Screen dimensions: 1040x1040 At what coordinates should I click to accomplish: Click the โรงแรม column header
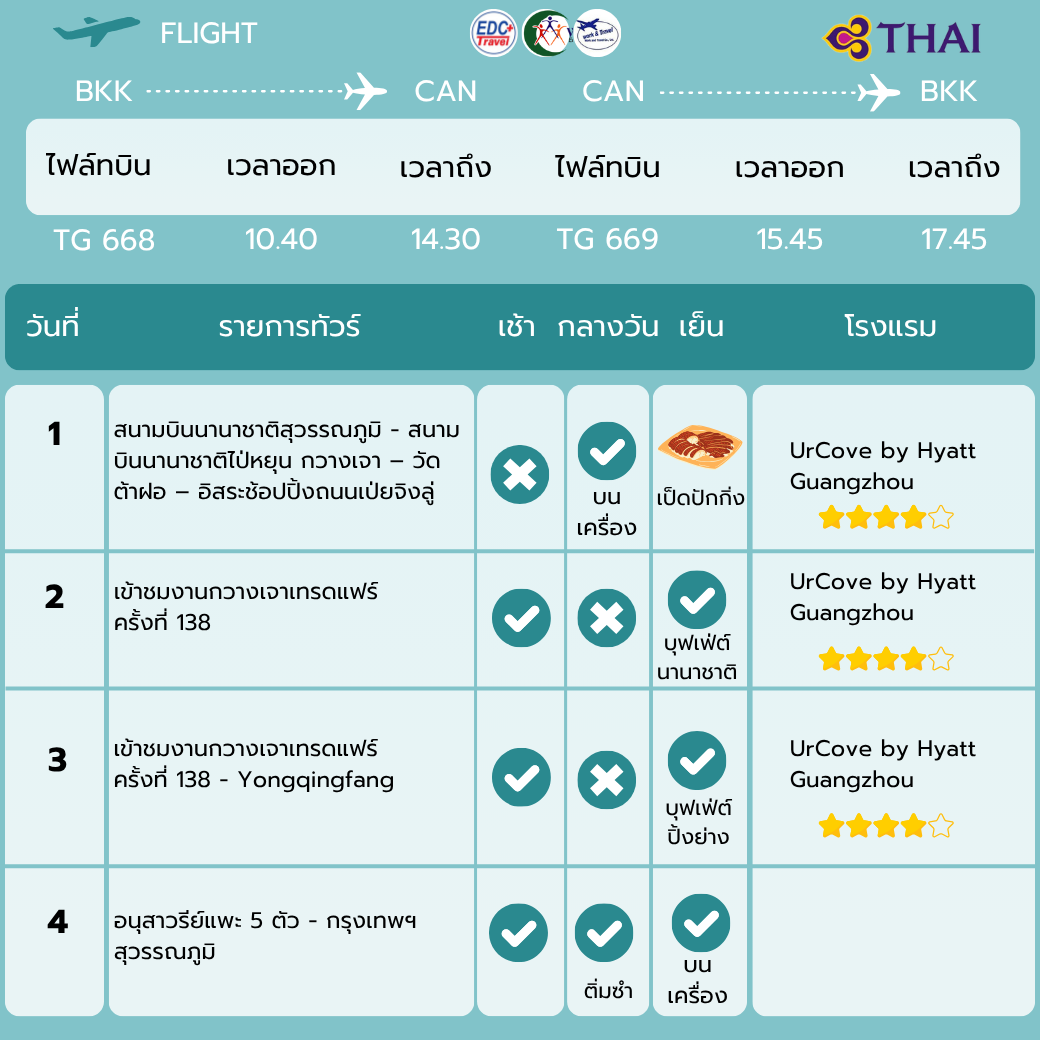coord(890,326)
